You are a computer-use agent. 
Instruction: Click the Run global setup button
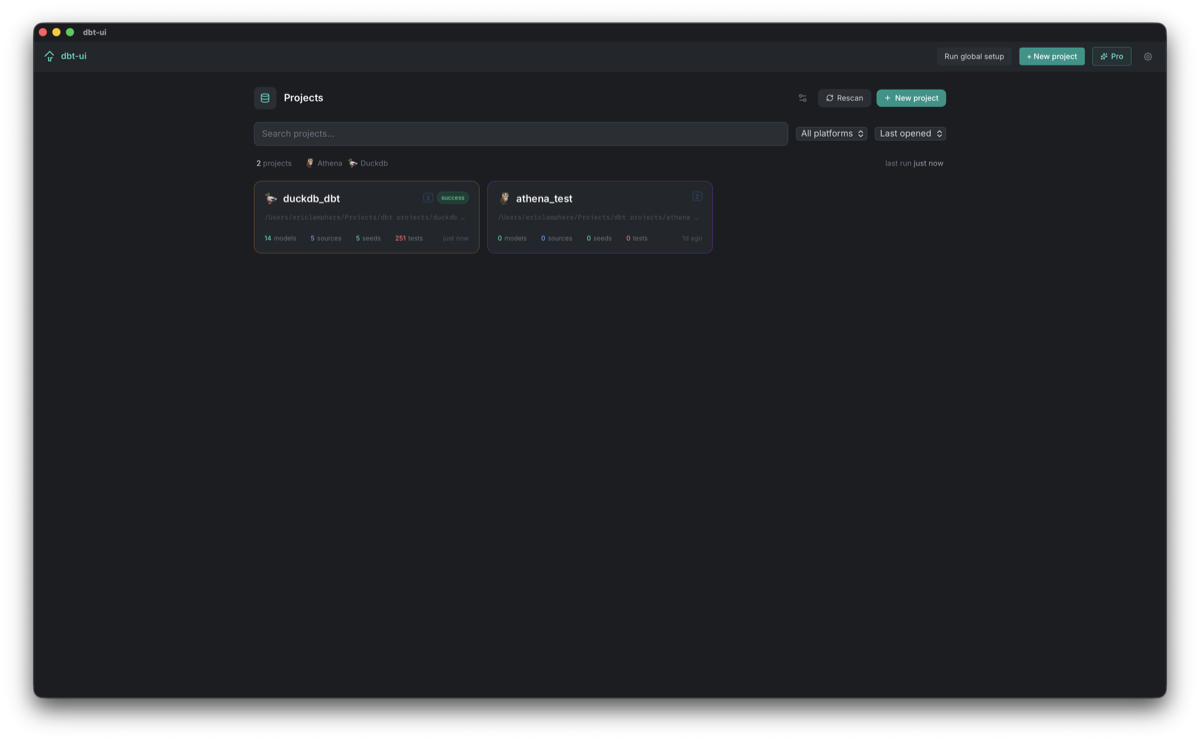pyautogui.click(x=974, y=56)
